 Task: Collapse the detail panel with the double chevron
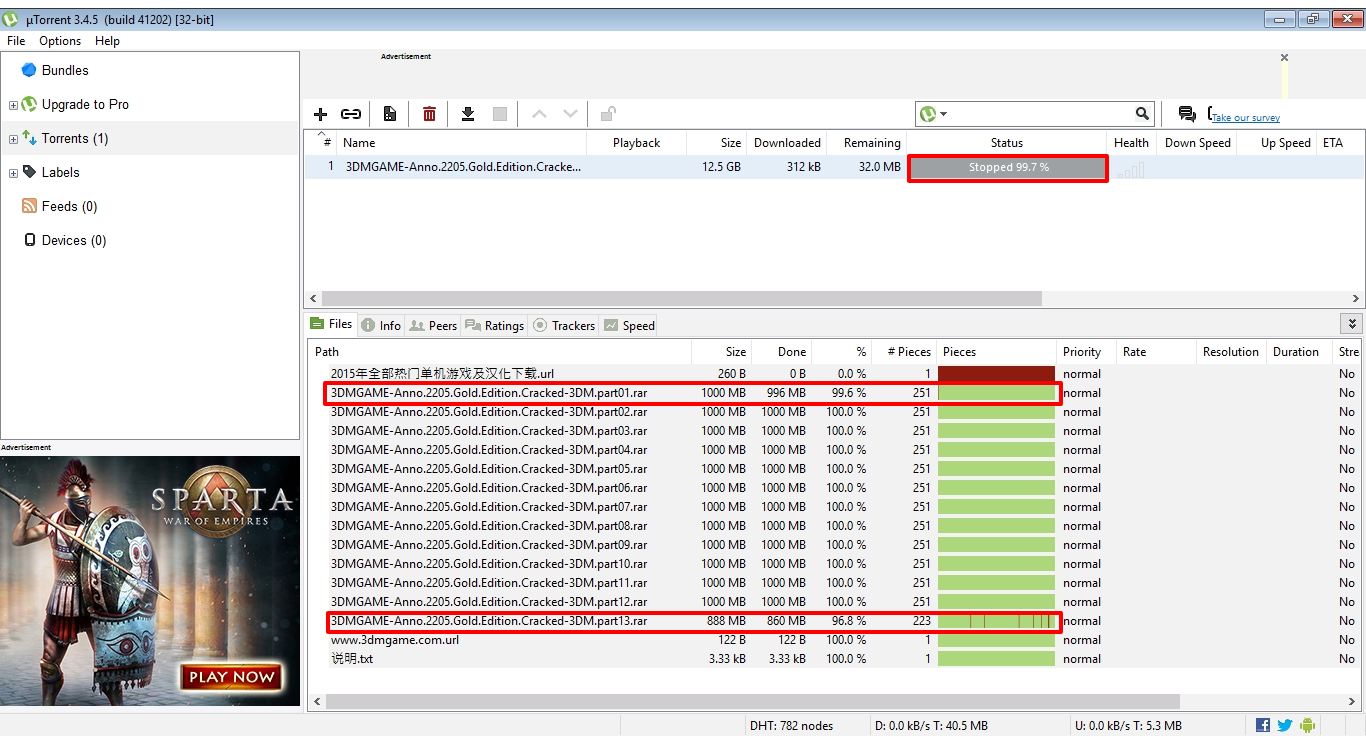(x=1351, y=323)
